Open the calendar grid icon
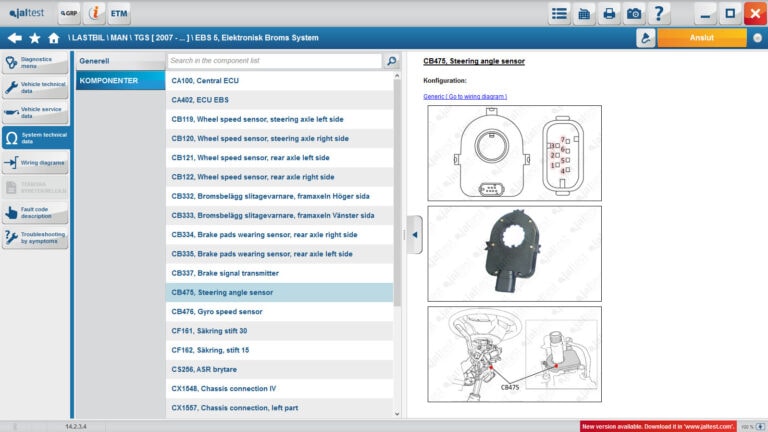This screenshot has width=768, height=432. [x=584, y=13]
